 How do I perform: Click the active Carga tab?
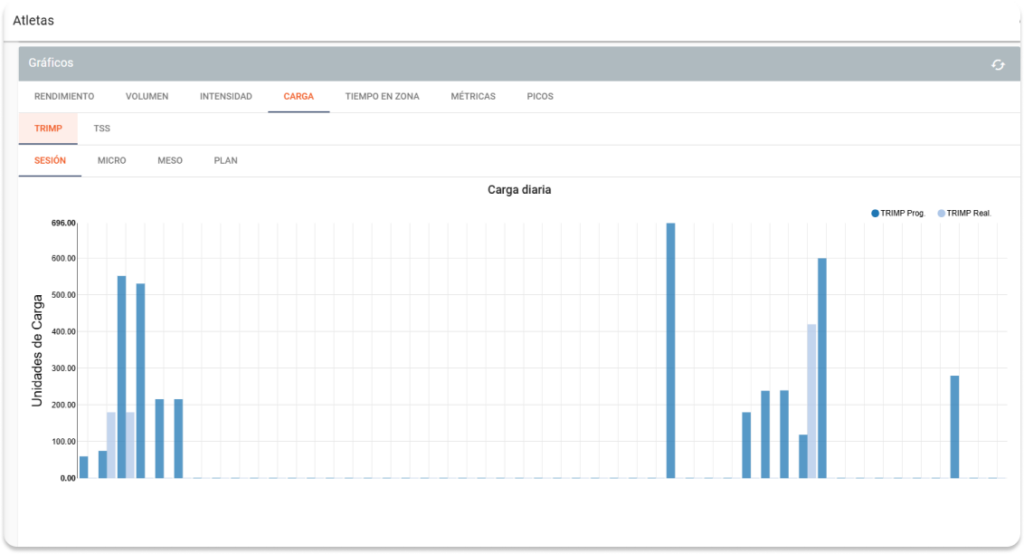pos(299,97)
